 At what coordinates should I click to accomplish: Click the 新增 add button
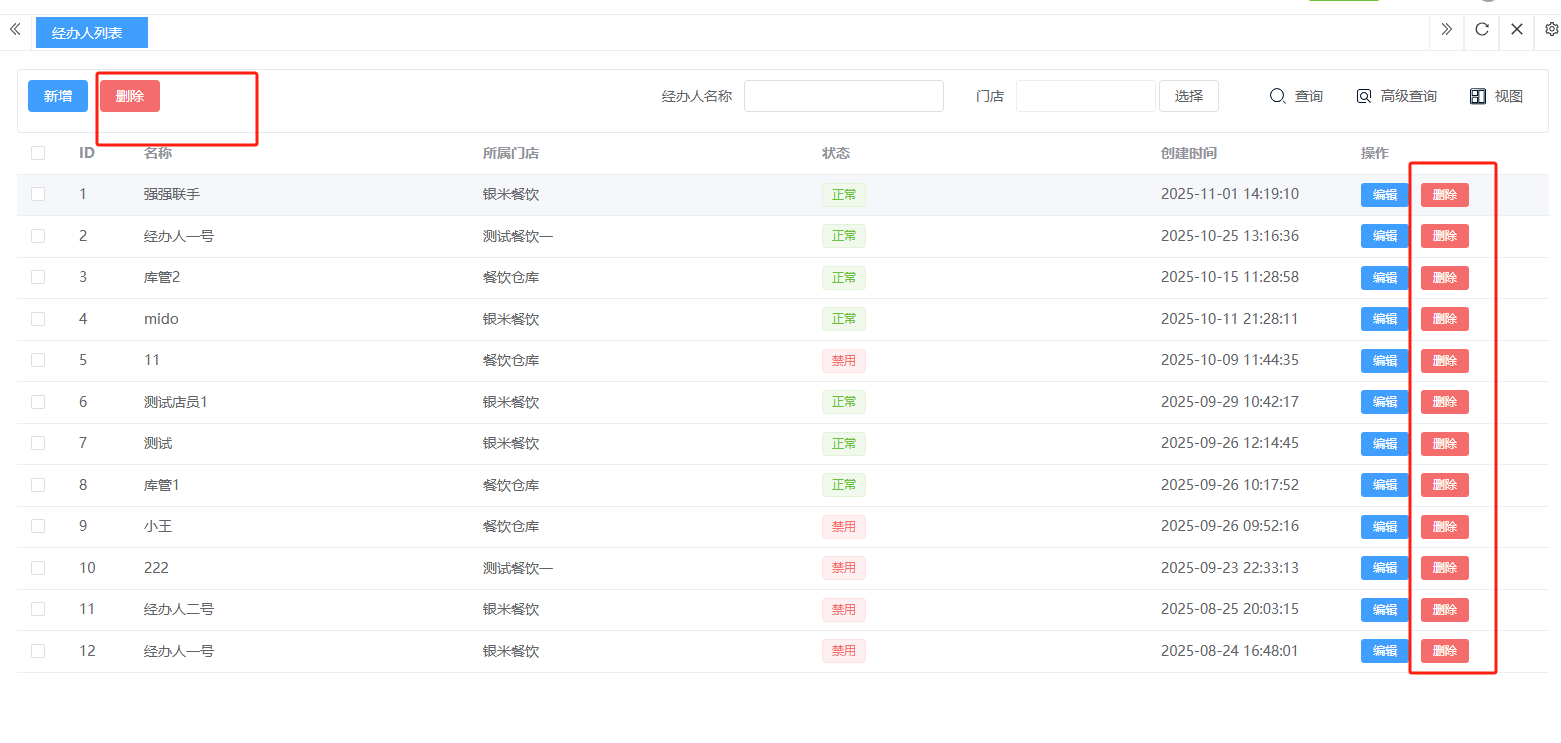58,96
